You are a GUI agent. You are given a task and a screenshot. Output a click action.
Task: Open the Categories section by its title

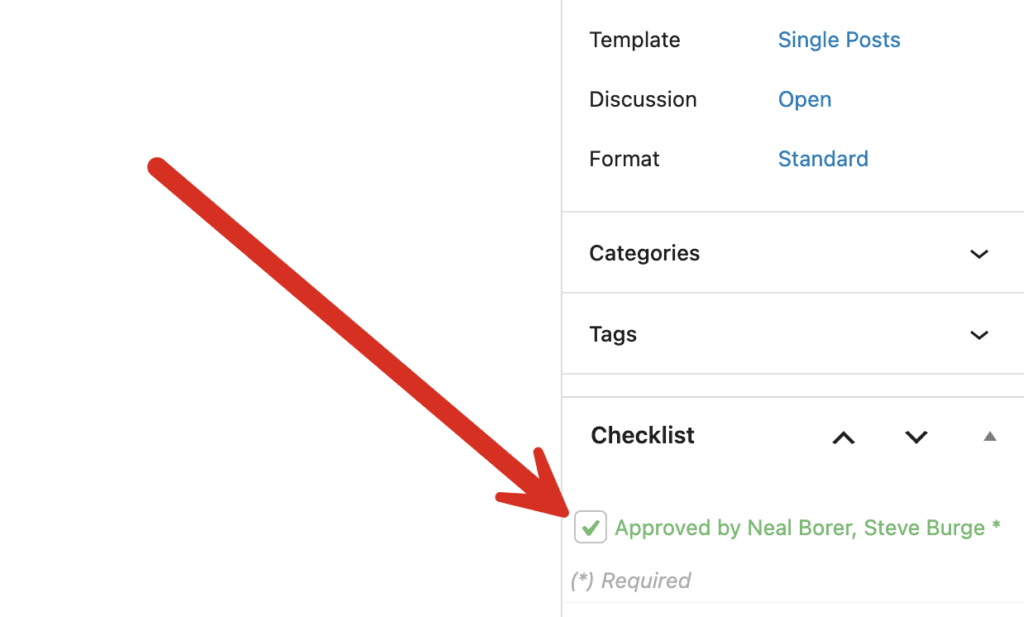(644, 254)
